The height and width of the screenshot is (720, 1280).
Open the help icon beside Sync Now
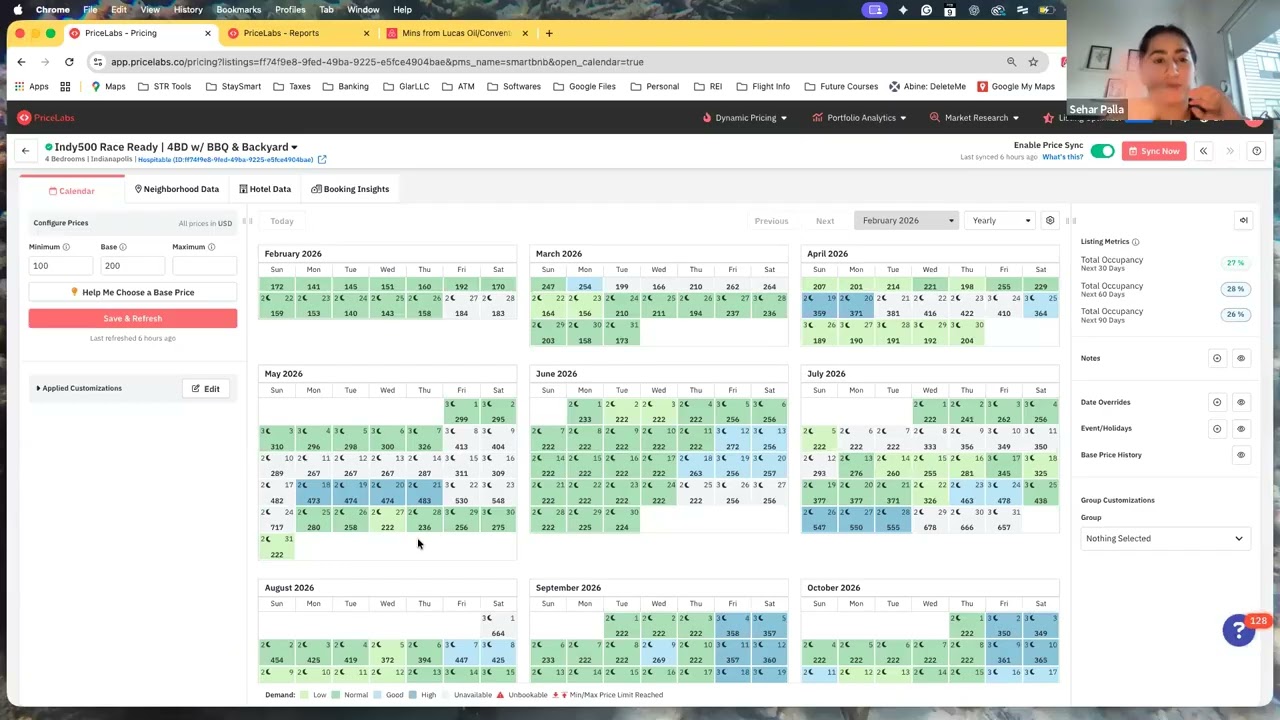[x=1257, y=151]
